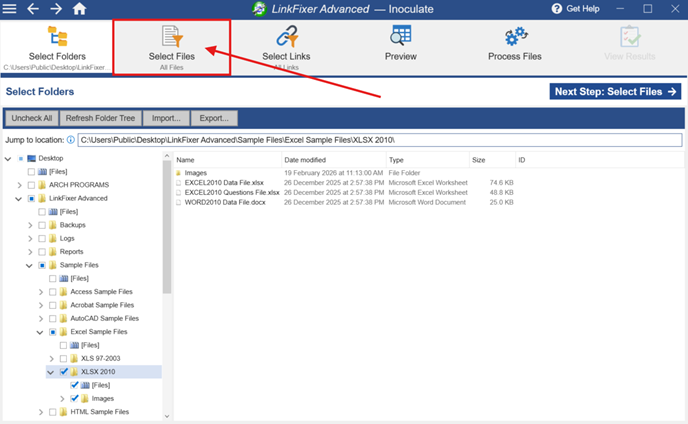This screenshot has width=688, height=424.
Task: Expand the Backups folder
Action: (x=30, y=225)
